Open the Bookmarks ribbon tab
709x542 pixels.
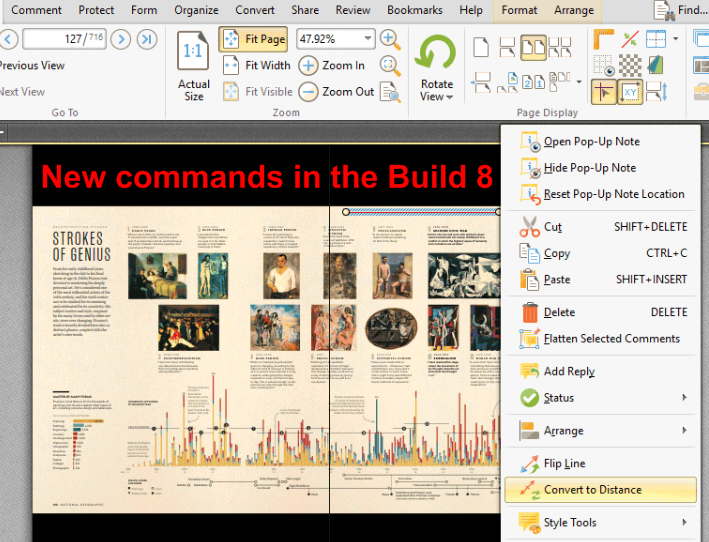coord(415,10)
